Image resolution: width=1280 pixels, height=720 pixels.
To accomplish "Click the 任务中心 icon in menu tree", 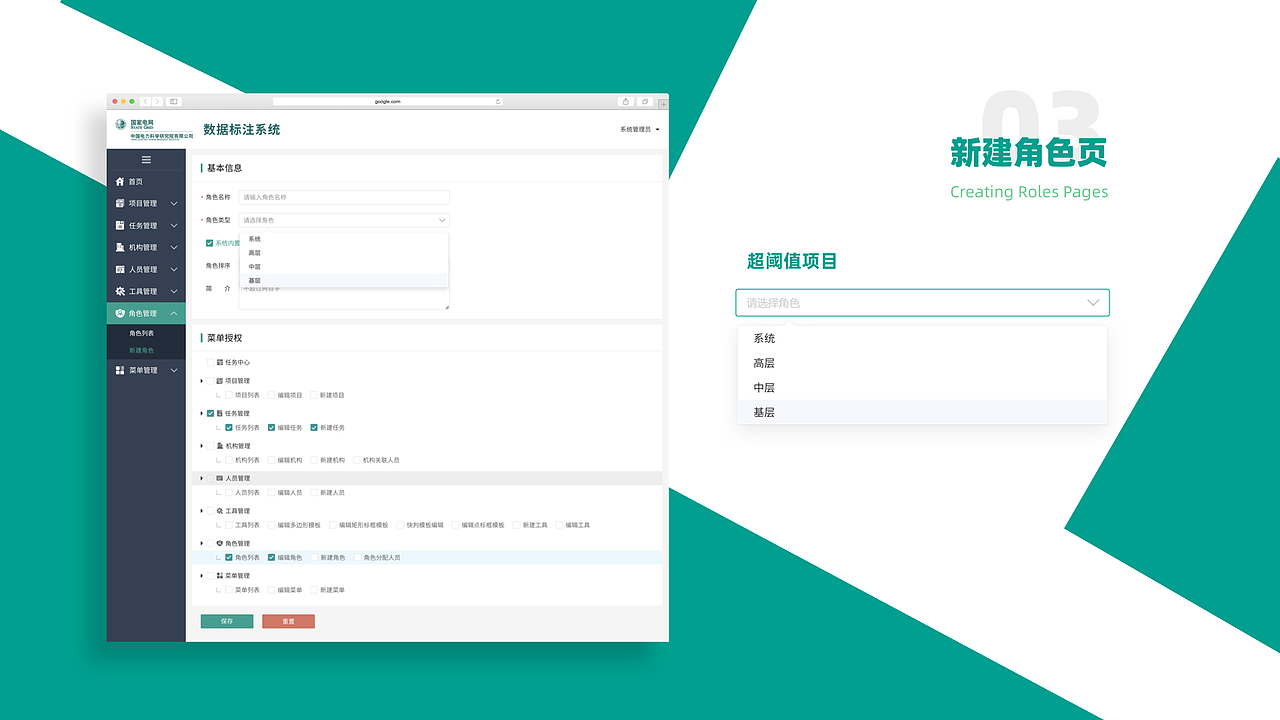I will pos(220,362).
